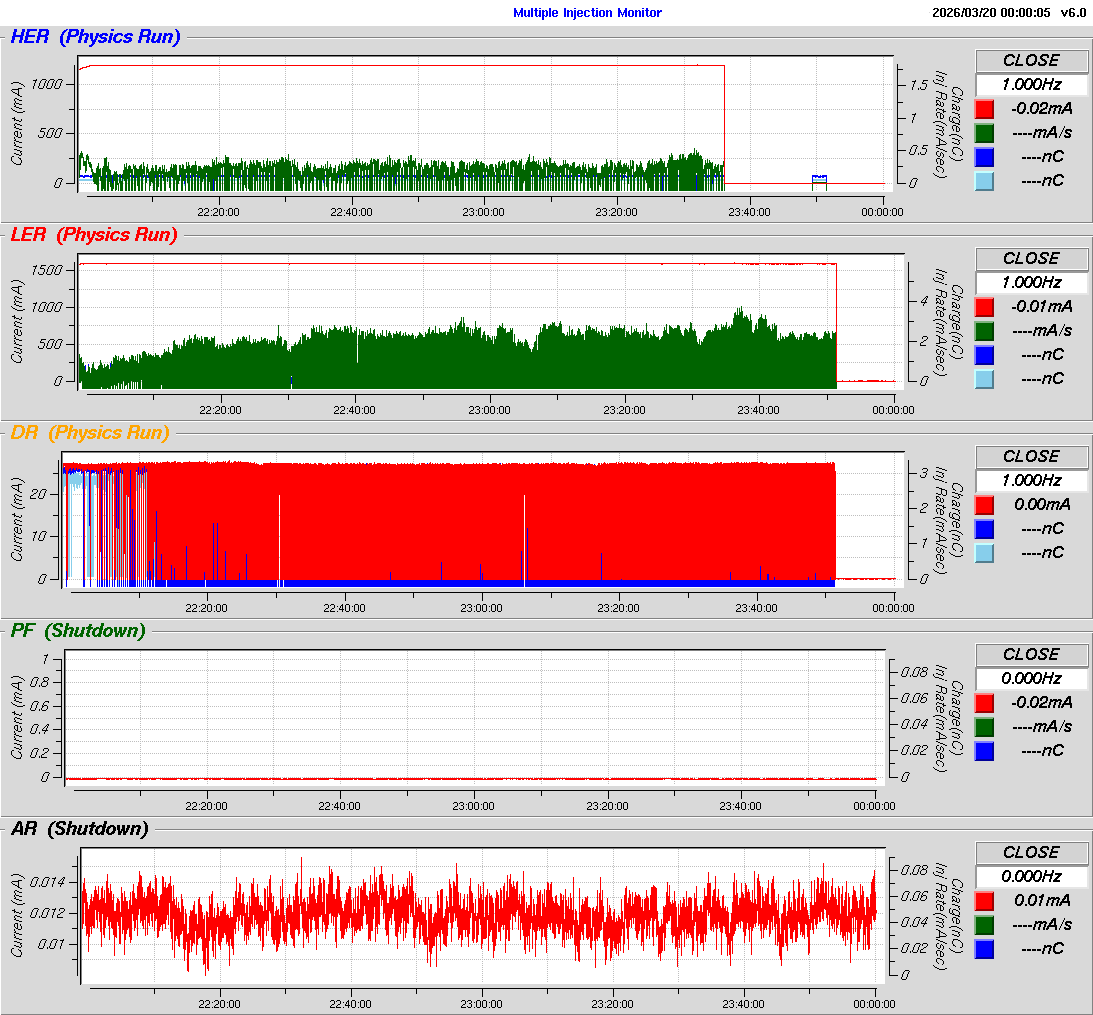
Task: Toggle the DR red current swatch
Action: pos(985,505)
